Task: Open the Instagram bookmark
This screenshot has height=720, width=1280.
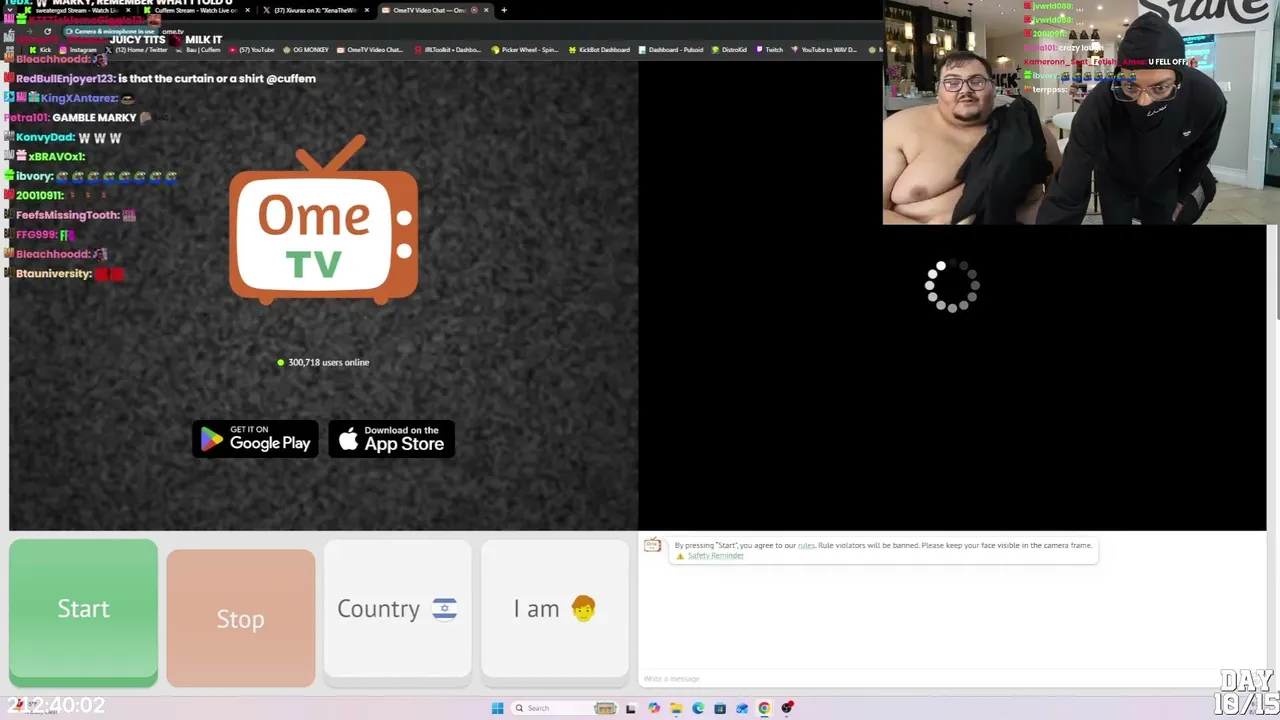Action: coord(79,50)
